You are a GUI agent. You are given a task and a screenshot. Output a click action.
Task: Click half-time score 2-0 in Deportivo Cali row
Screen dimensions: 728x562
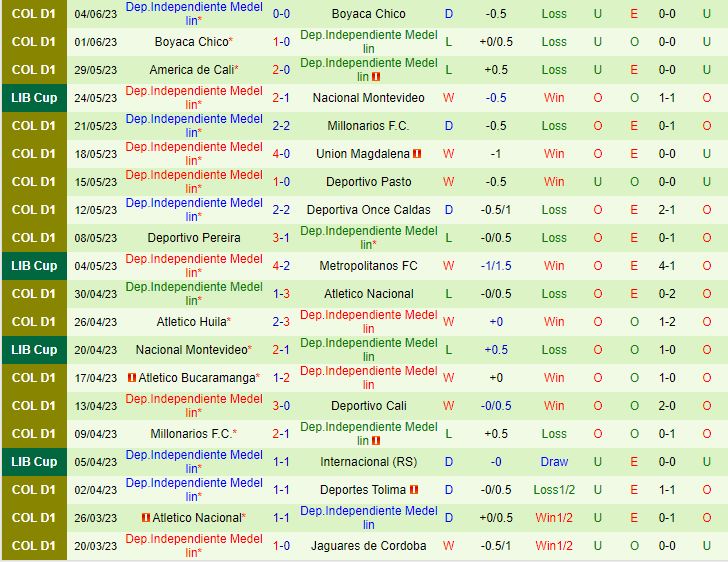click(x=667, y=406)
